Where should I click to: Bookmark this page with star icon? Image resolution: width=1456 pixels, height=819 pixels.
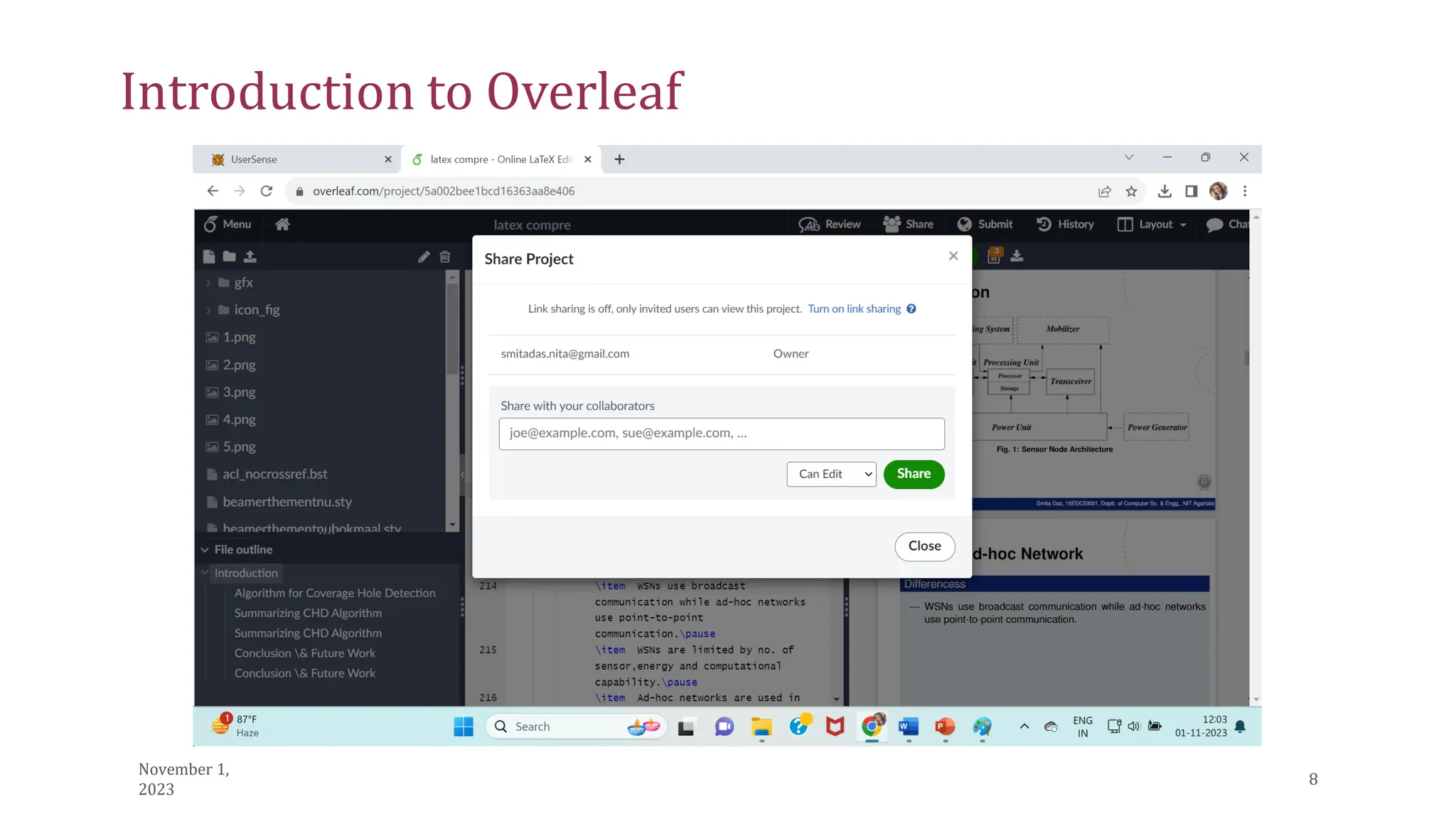click(x=1131, y=191)
